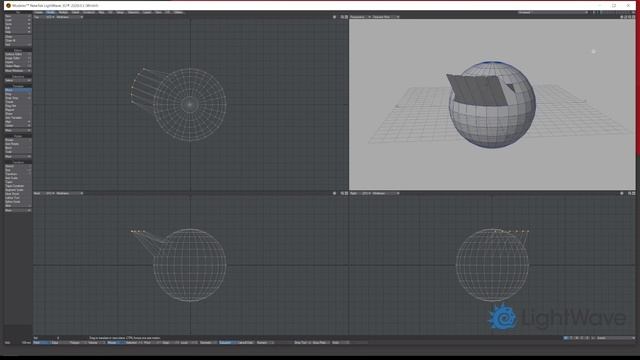
Task: Open the Textured Wire display mode dropdown
Action: click(386, 17)
